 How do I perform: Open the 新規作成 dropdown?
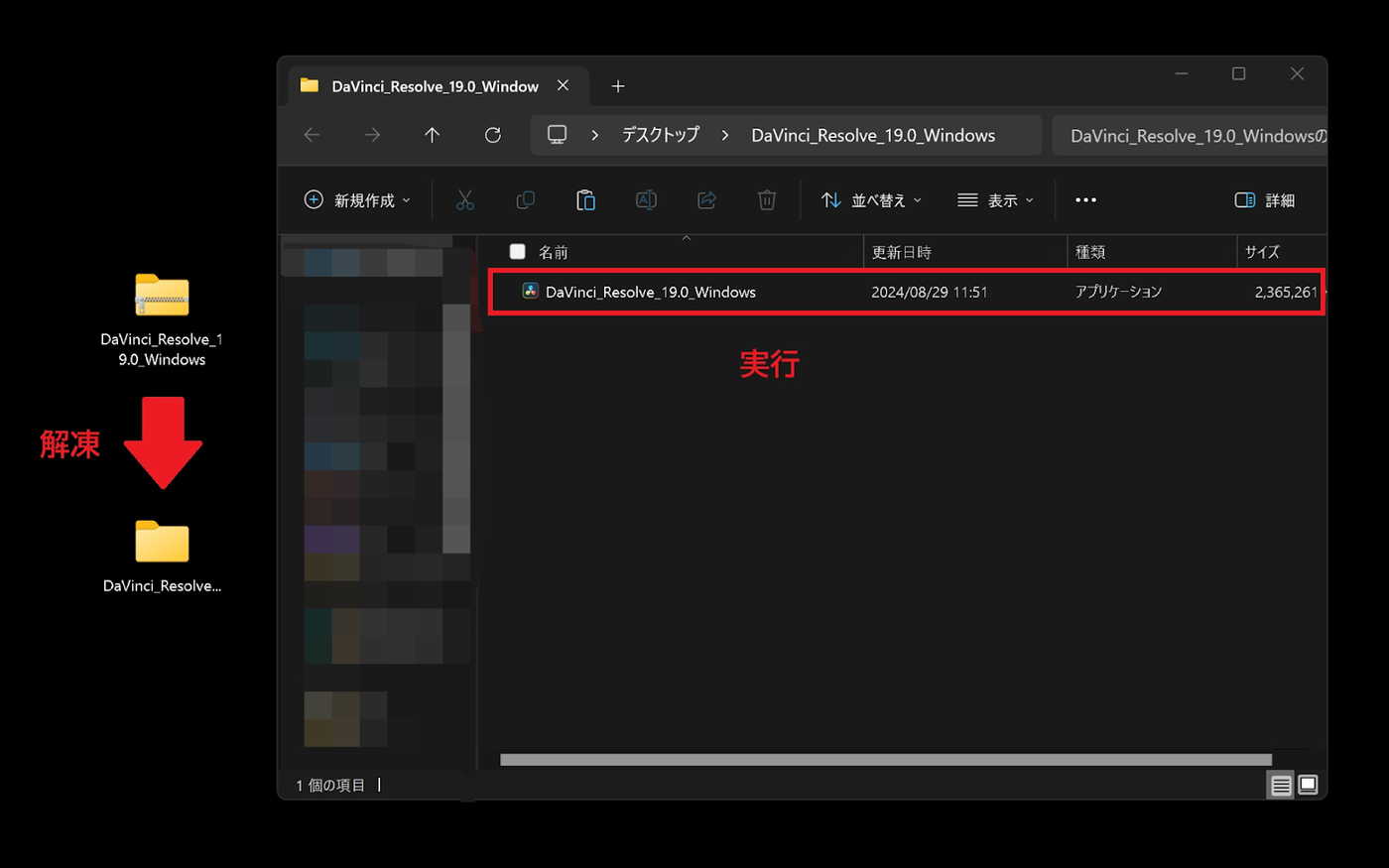pyautogui.click(x=357, y=200)
